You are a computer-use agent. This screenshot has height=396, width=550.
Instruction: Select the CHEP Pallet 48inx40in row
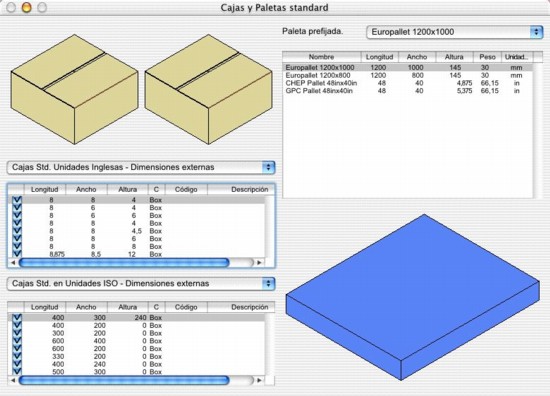coord(408,83)
